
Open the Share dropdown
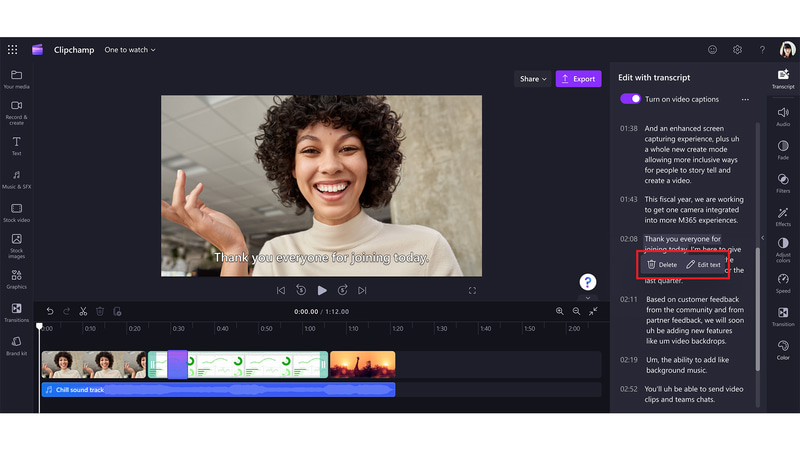coord(533,79)
